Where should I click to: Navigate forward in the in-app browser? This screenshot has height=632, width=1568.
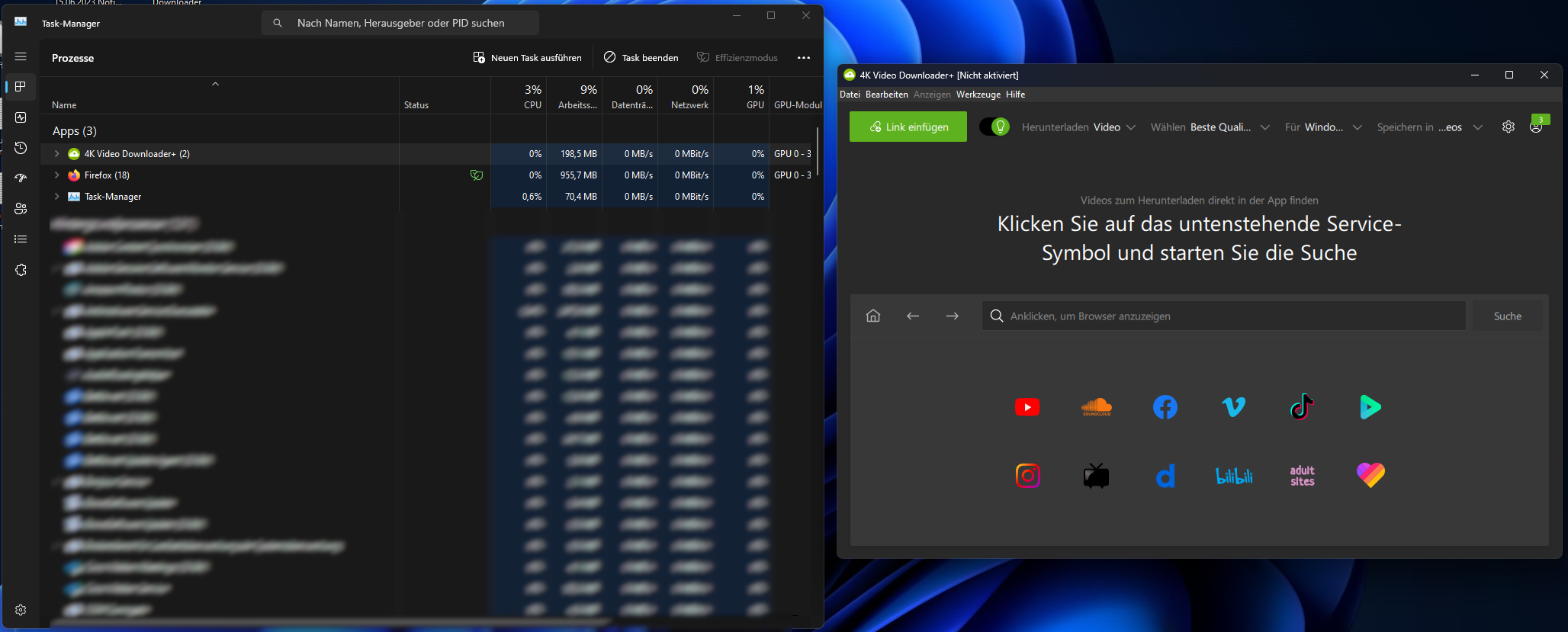(953, 316)
